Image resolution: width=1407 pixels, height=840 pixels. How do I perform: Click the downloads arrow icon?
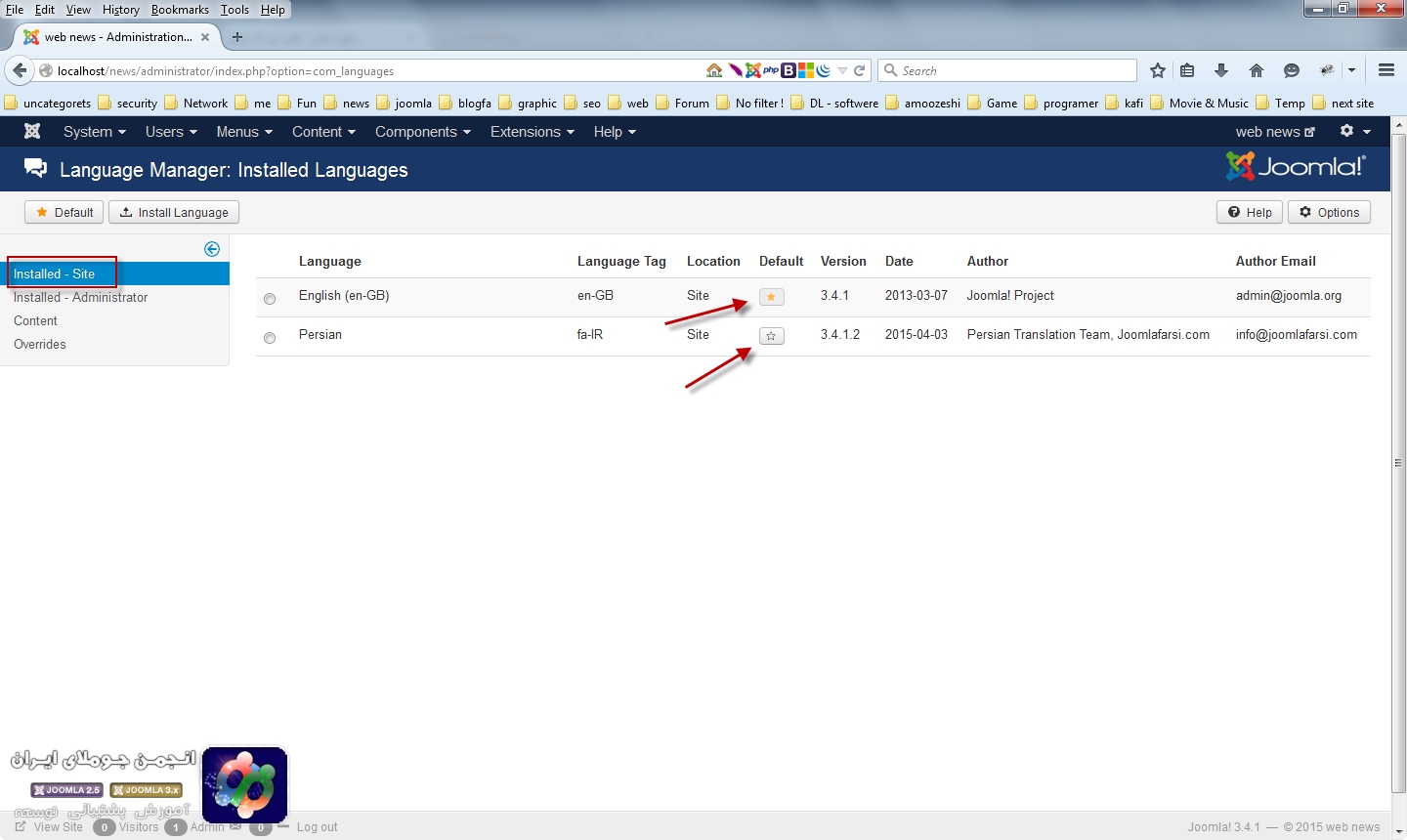point(1221,70)
